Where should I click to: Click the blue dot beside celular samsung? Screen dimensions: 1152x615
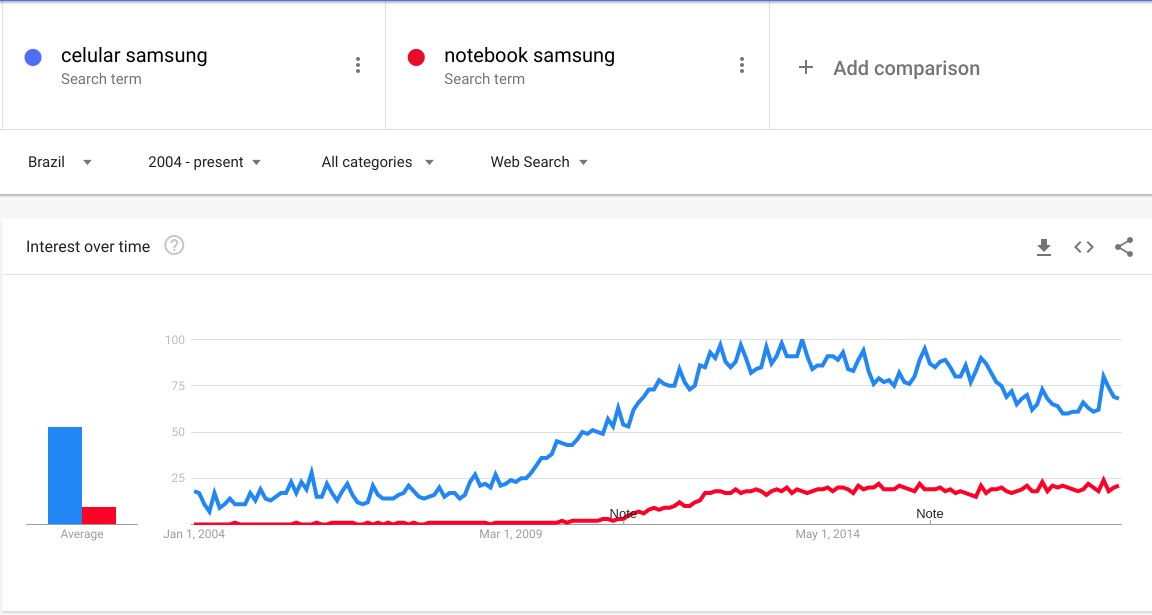(x=33, y=57)
